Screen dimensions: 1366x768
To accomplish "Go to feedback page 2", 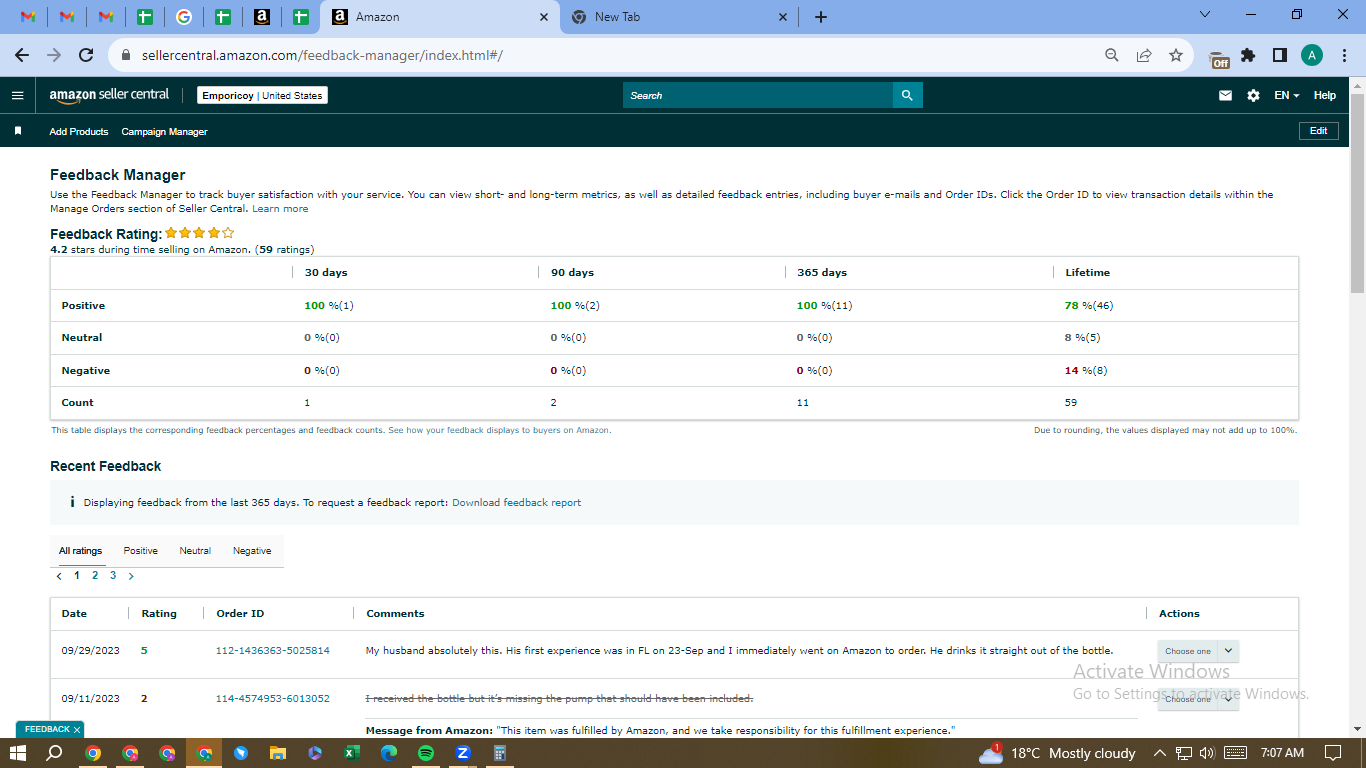I will 95,576.
